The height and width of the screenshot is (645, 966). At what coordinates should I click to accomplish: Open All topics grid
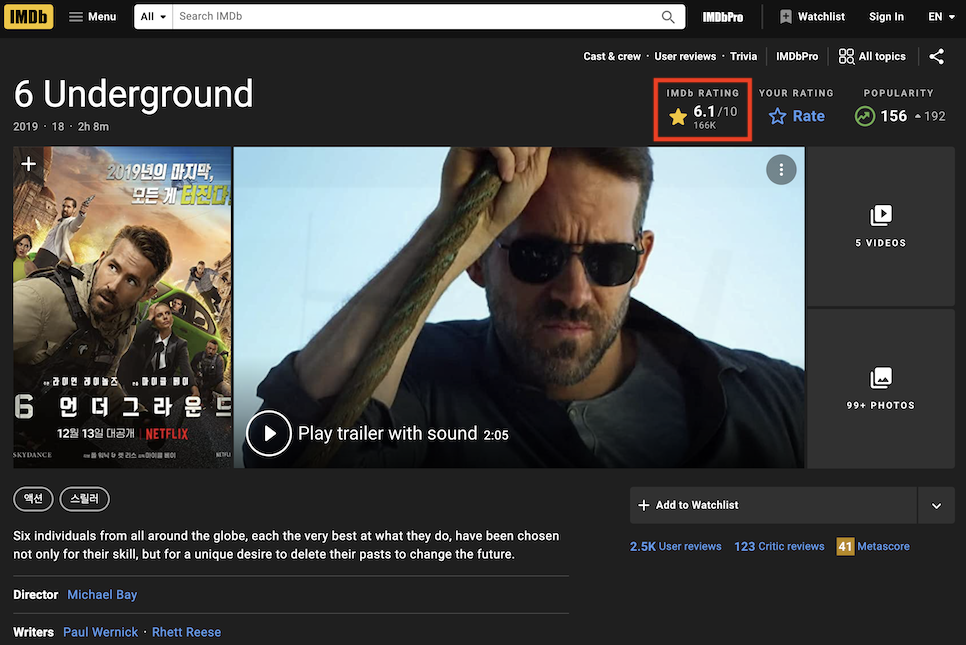[872, 56]
